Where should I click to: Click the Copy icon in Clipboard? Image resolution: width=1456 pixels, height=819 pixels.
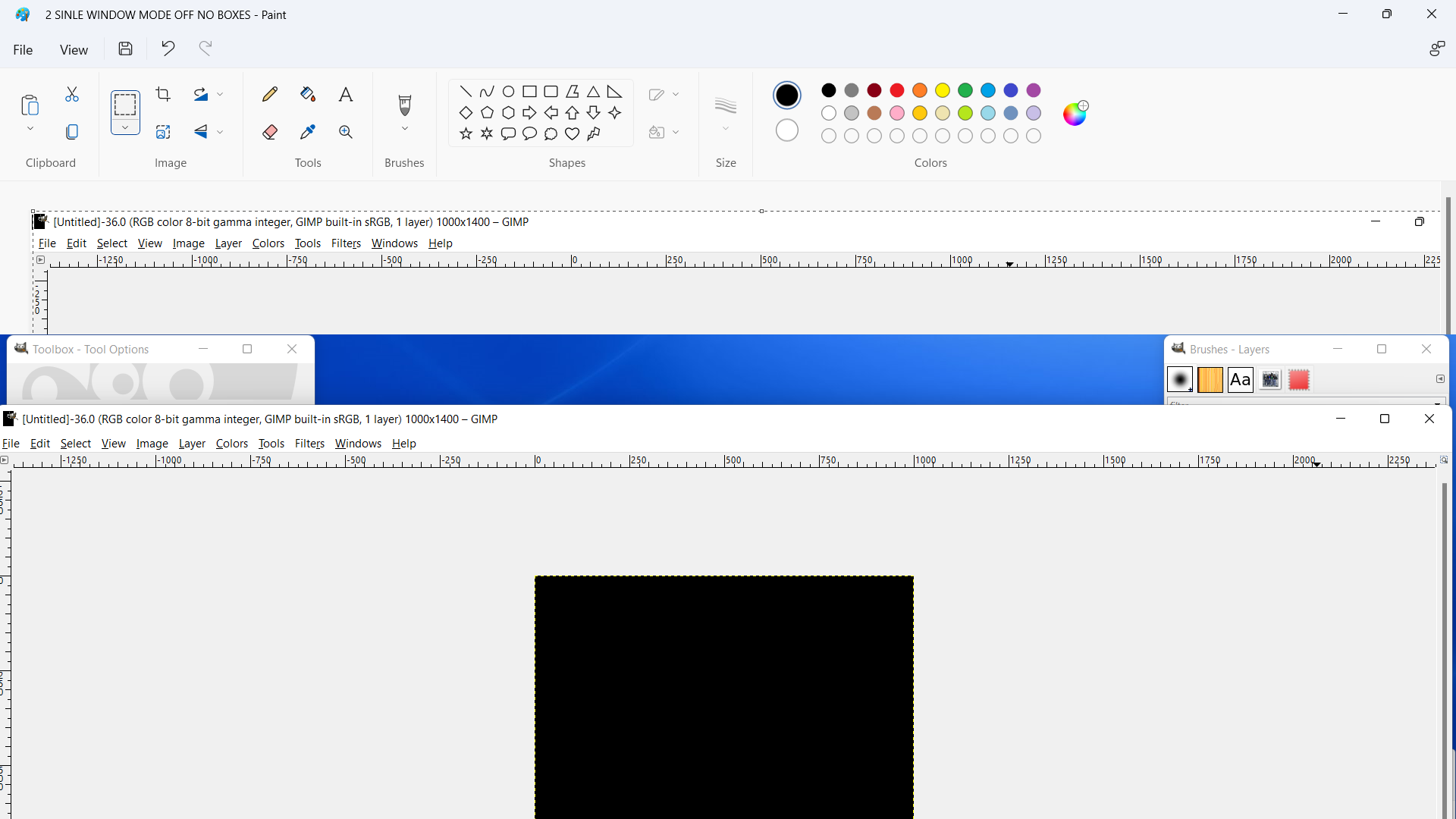[x=72, y=132]
